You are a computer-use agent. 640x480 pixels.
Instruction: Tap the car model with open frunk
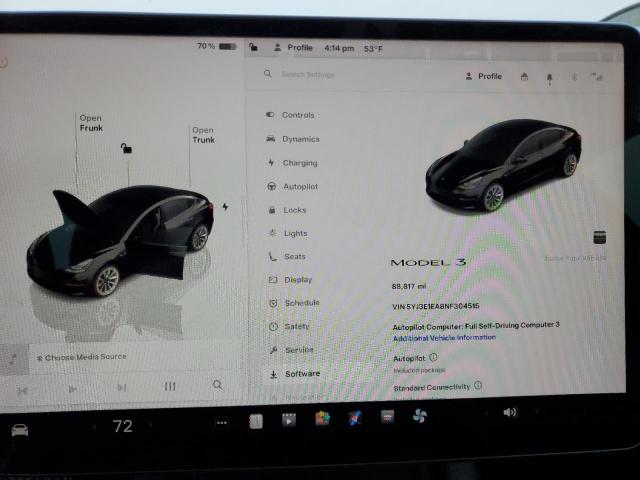pyautogui.click(x=120, y=241)
